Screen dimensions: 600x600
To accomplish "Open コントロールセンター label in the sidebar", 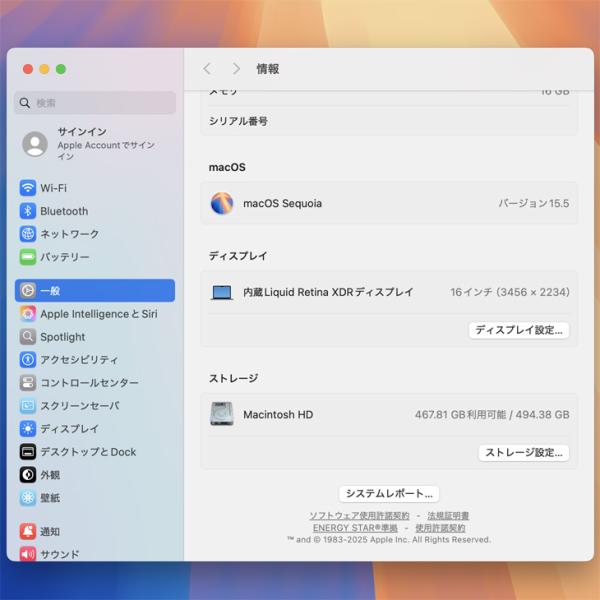I will click(x=90, y=383).
